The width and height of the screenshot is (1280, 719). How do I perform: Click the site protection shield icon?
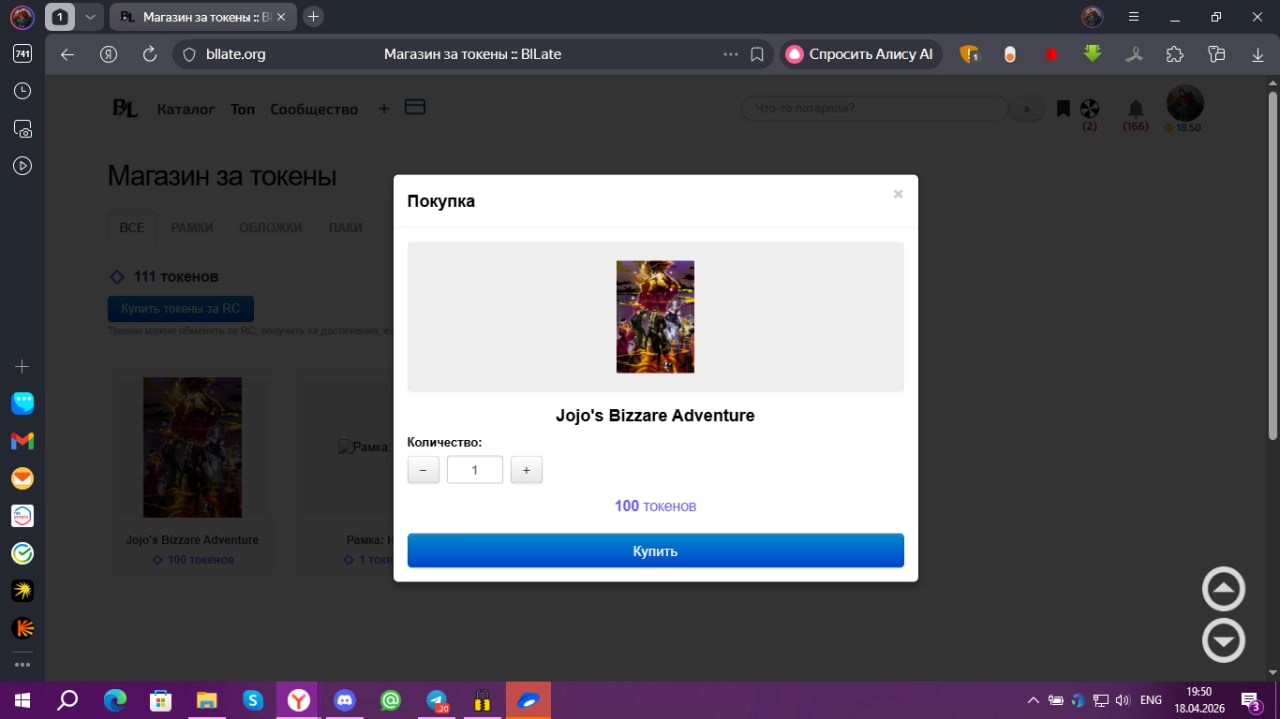[x=189, y=54]
